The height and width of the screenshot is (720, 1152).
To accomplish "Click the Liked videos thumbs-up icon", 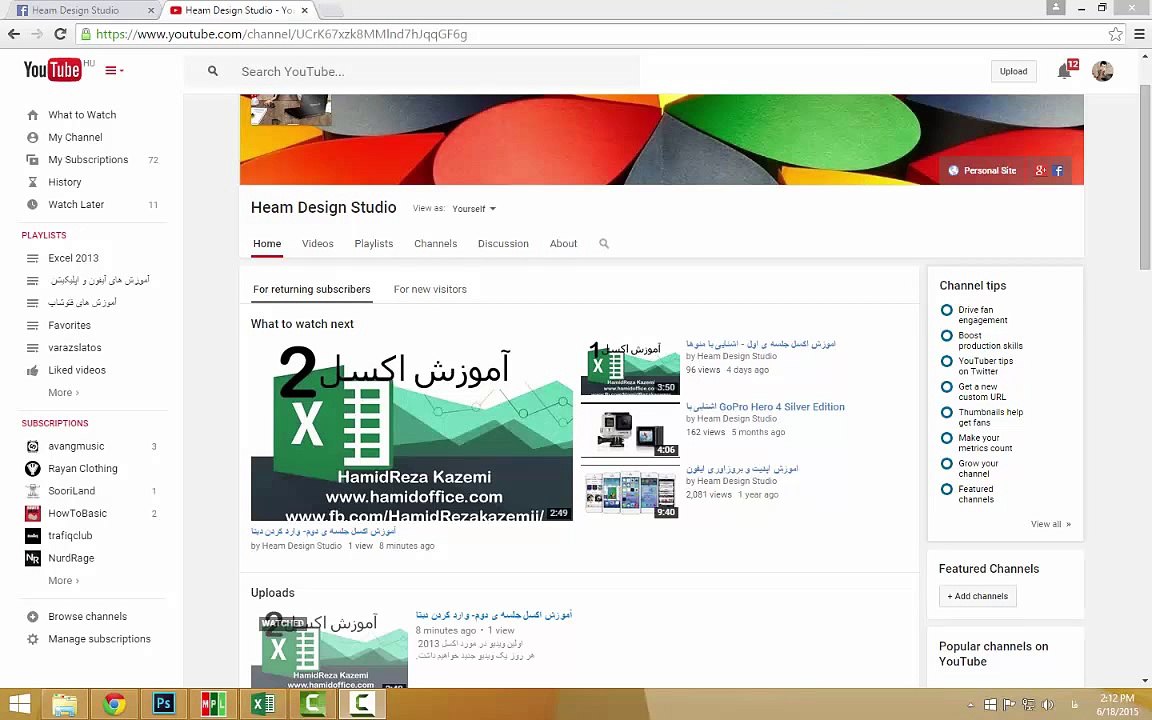I will coord(32,370).
